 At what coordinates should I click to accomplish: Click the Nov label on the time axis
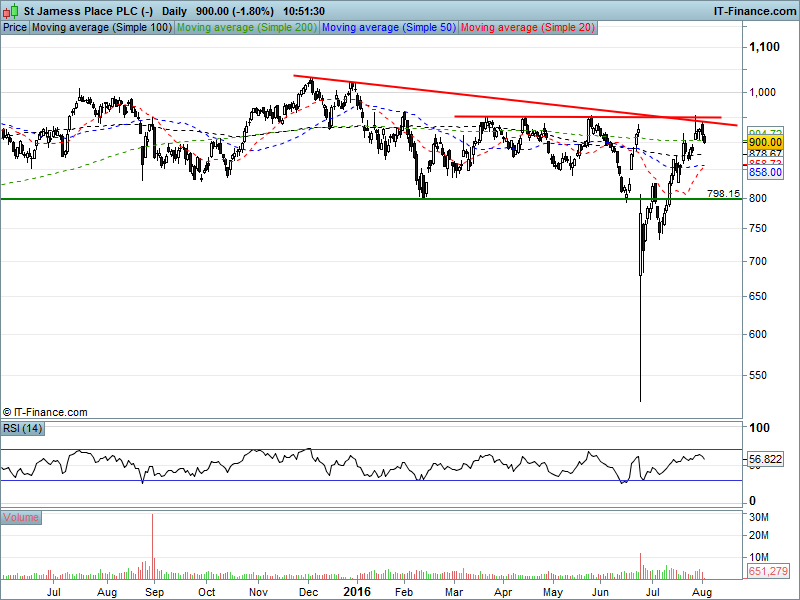pyautogui.click(x=259, y=592)
